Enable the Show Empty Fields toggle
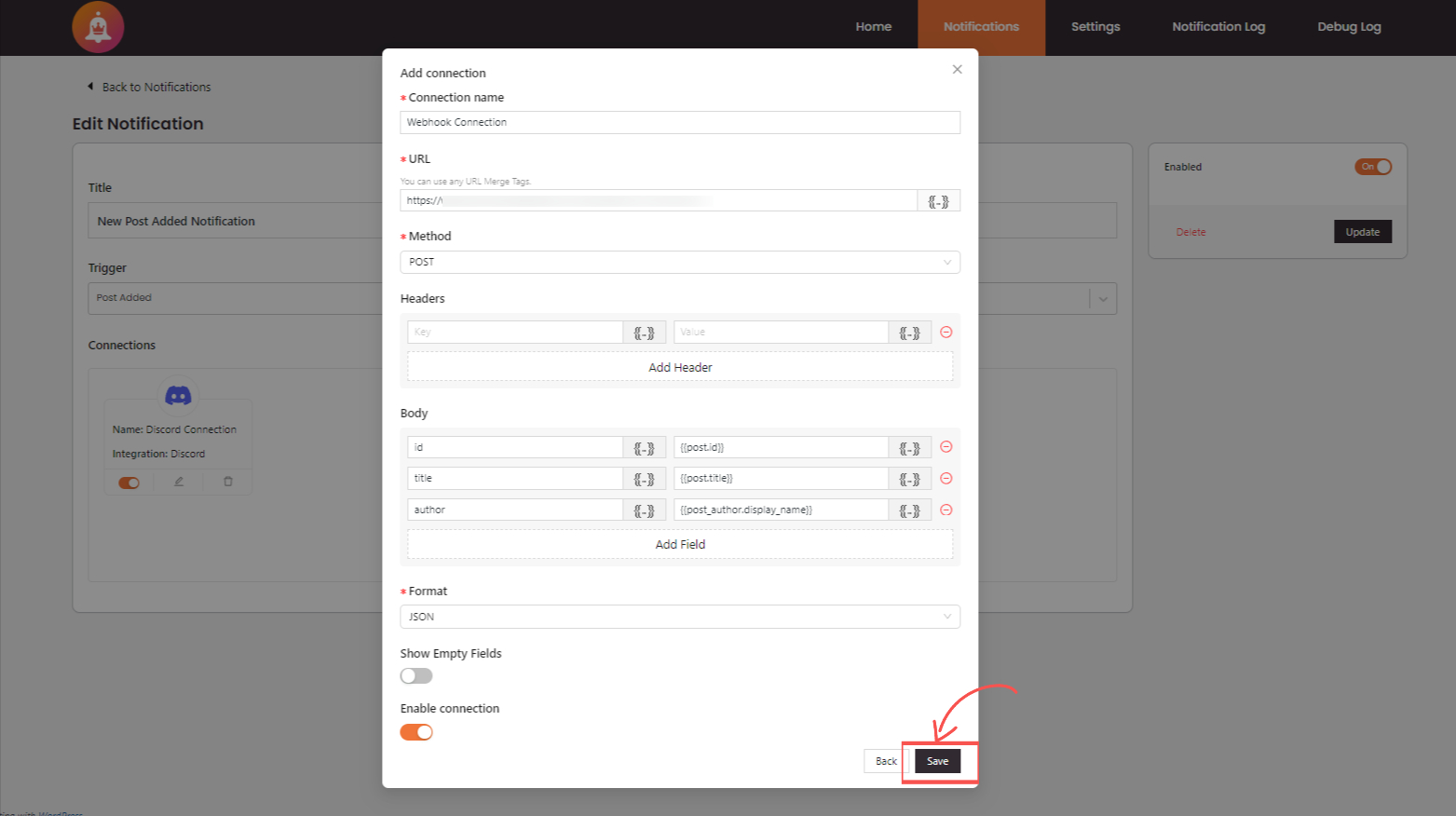1456x816 pixels. coord(415,674)
